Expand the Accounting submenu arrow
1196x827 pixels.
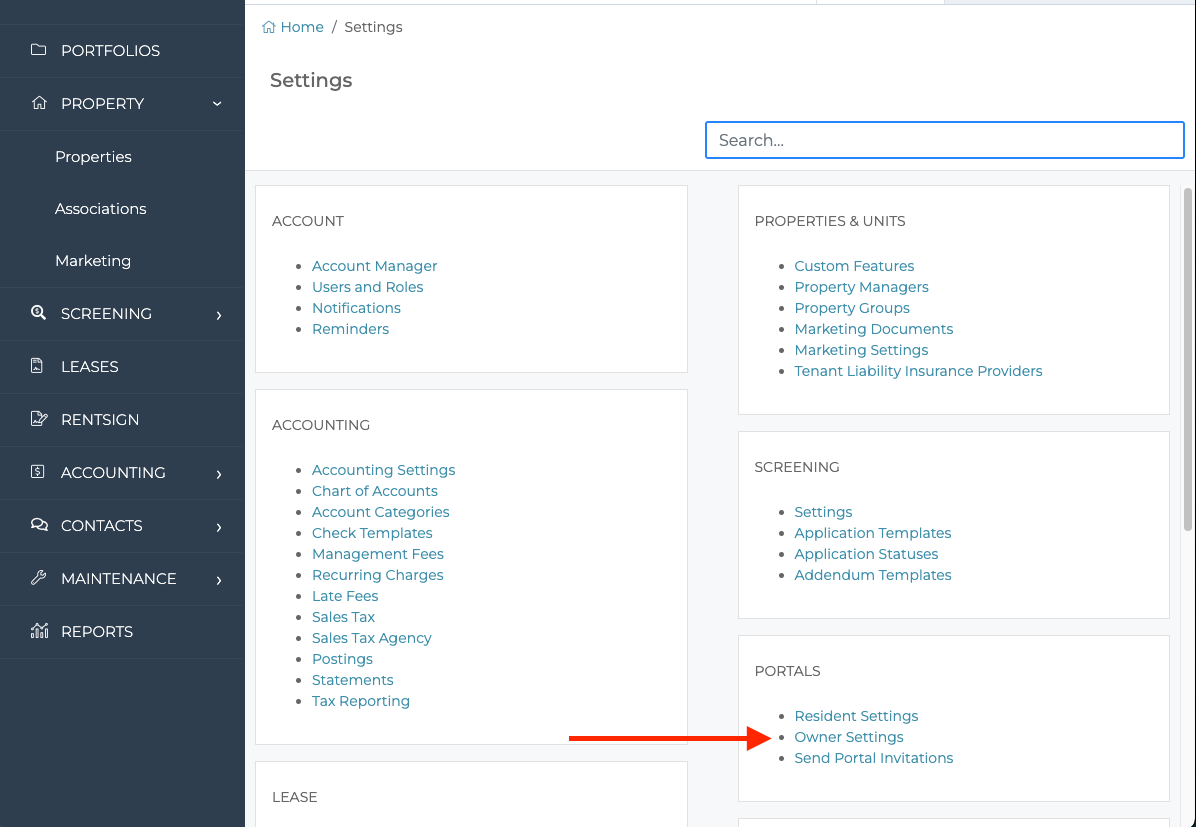(219, 474)
